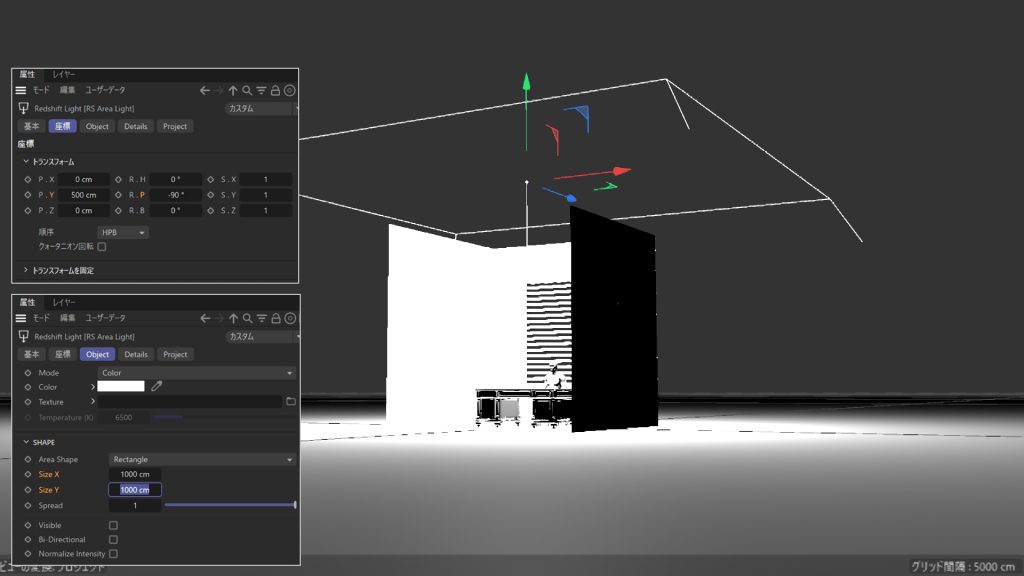The width and height of the screenshot is (1024, 576).
Task: Click the white Color swatch
Action: coord(120,387)
